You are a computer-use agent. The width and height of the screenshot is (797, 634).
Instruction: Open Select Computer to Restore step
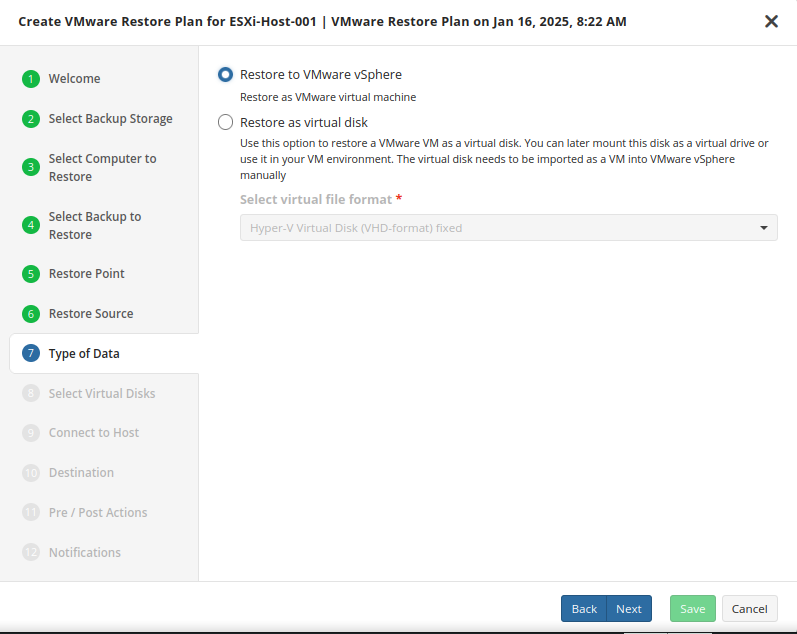click(102, 167)
